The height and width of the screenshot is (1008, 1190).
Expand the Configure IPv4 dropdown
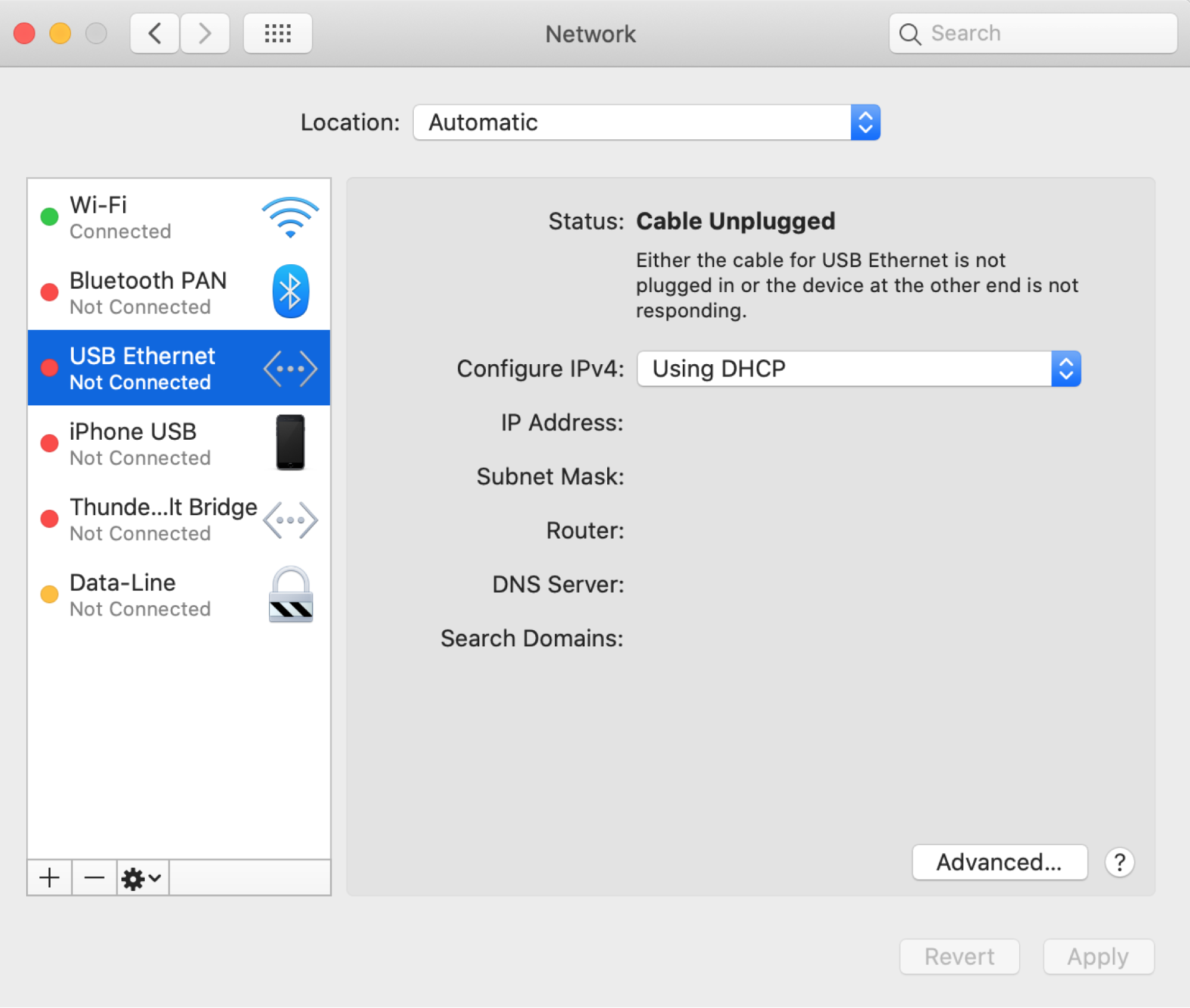(x=858, y=369)
